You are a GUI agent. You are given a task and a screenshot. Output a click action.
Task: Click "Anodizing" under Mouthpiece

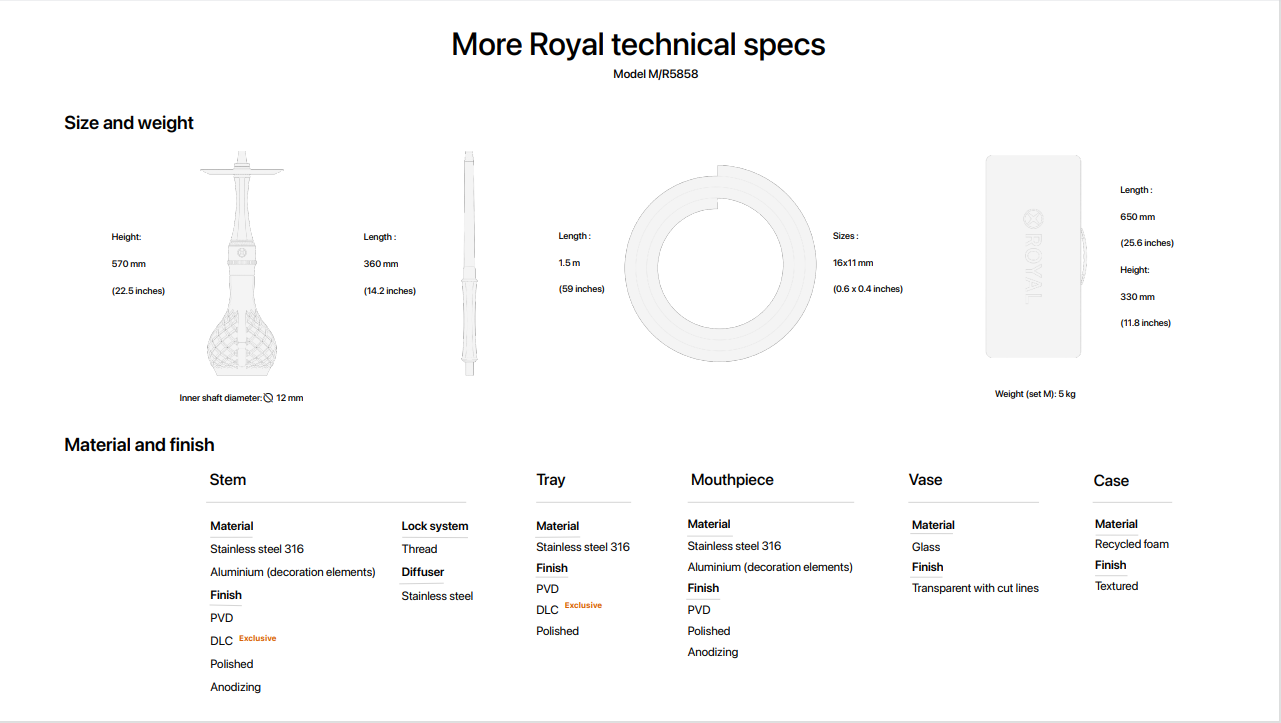tap(713, 652)
